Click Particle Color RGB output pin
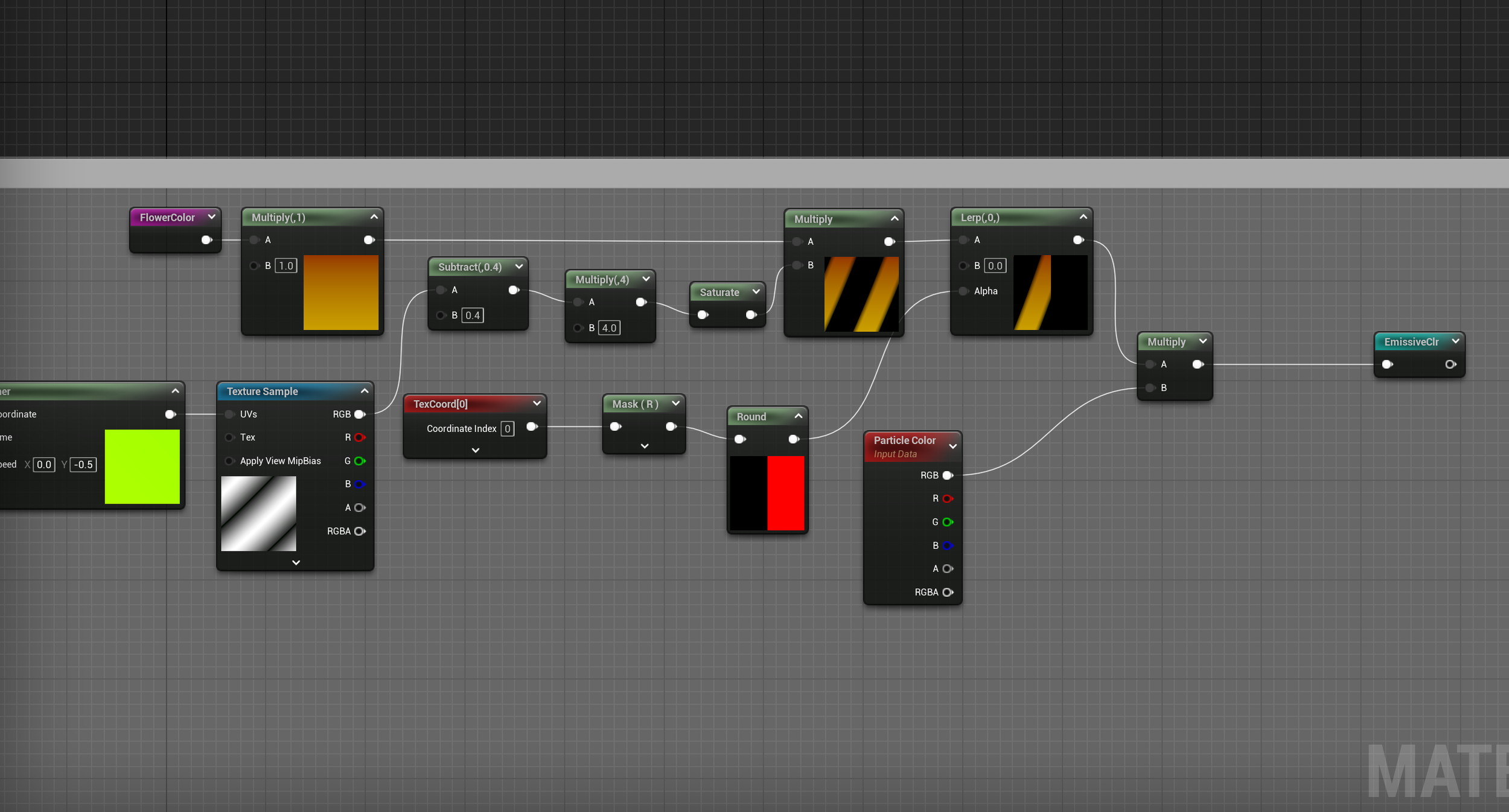The image size is (1509, 812). pyautogui.click(x=948, y=475)
